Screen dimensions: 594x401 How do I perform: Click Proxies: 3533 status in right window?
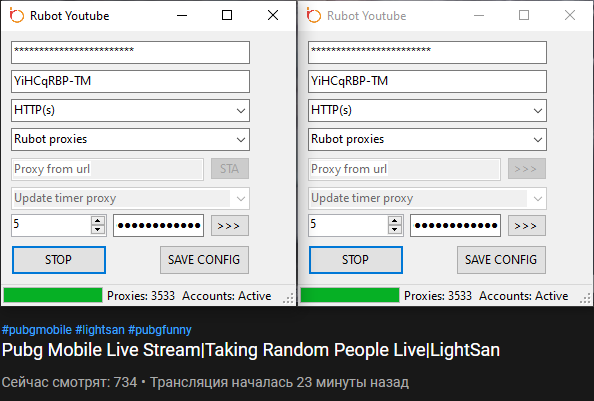coord(438,296)
